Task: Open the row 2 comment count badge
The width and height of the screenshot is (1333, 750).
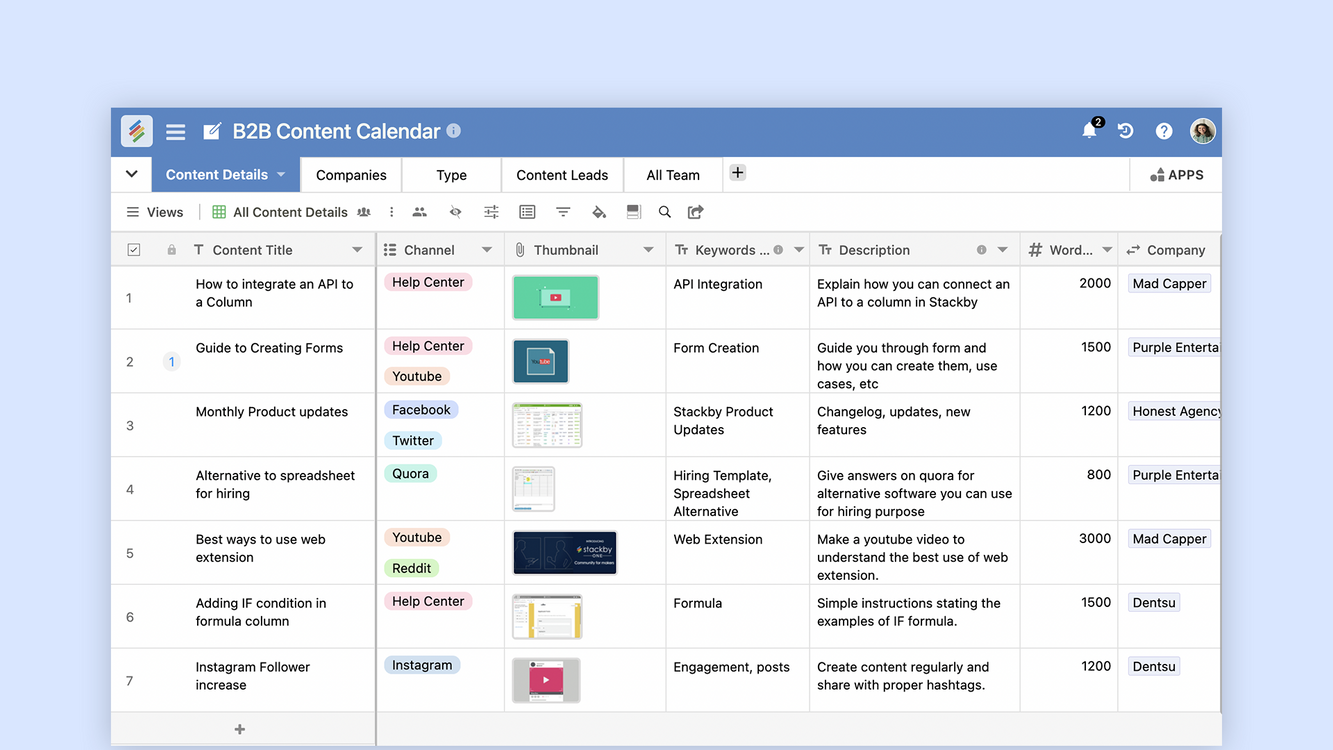Action: tap(171, 362)
